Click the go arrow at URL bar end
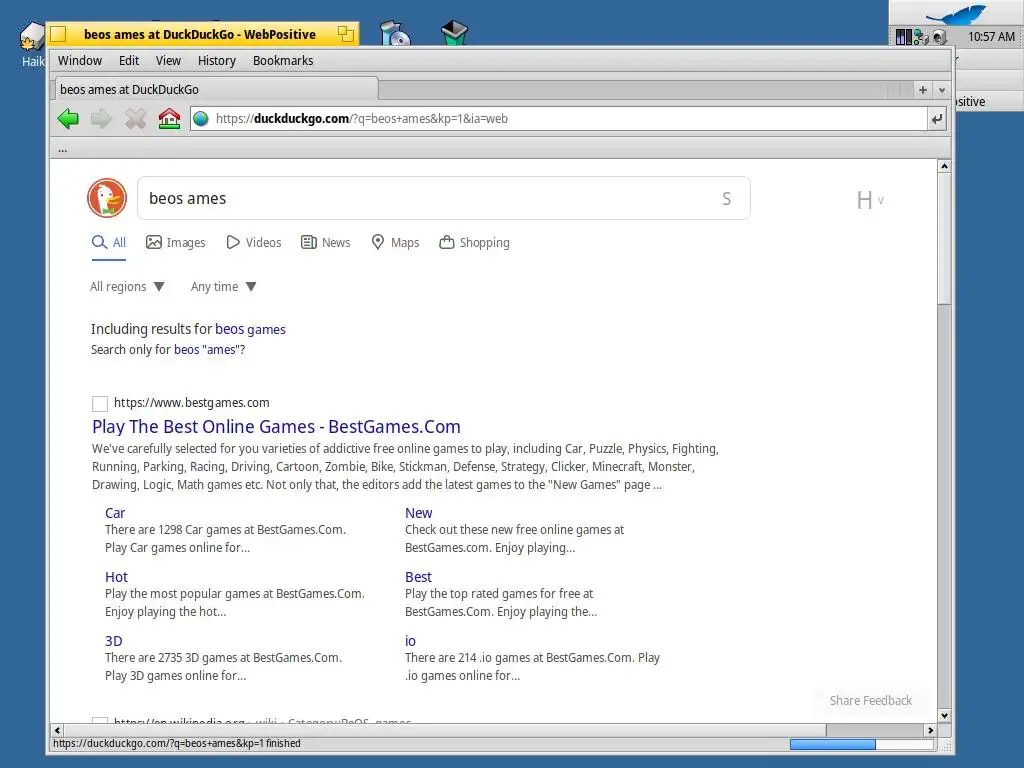The image size is (1024, 768). click(x=936, y=119)
